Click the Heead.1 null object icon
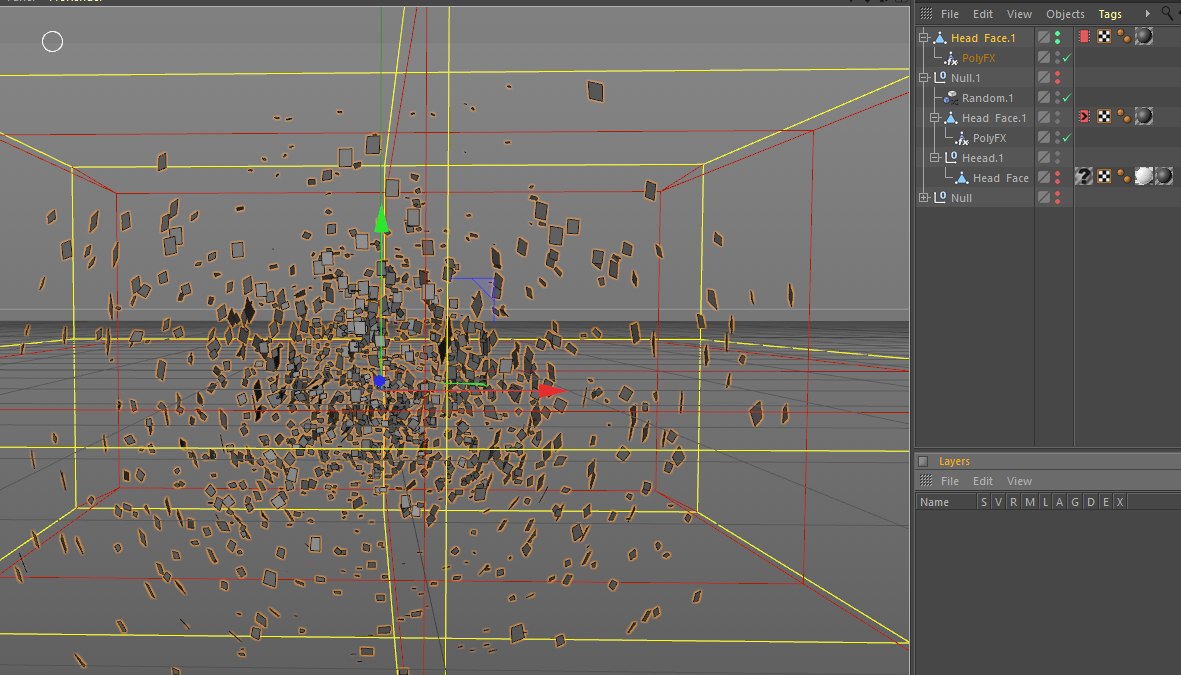The width and height of the screenshot is (1181, 675). pyautogui.click(x=951, y=157)
